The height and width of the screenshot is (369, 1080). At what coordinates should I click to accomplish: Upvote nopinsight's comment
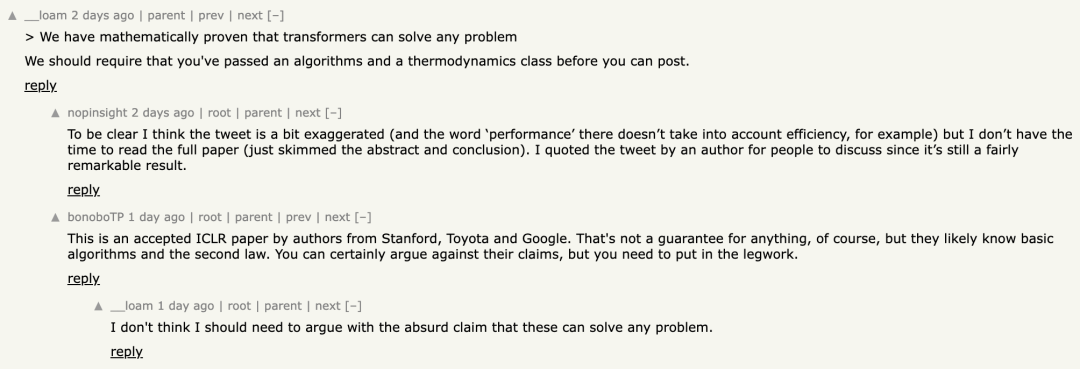pyautogui.click(x=56, y=114)
